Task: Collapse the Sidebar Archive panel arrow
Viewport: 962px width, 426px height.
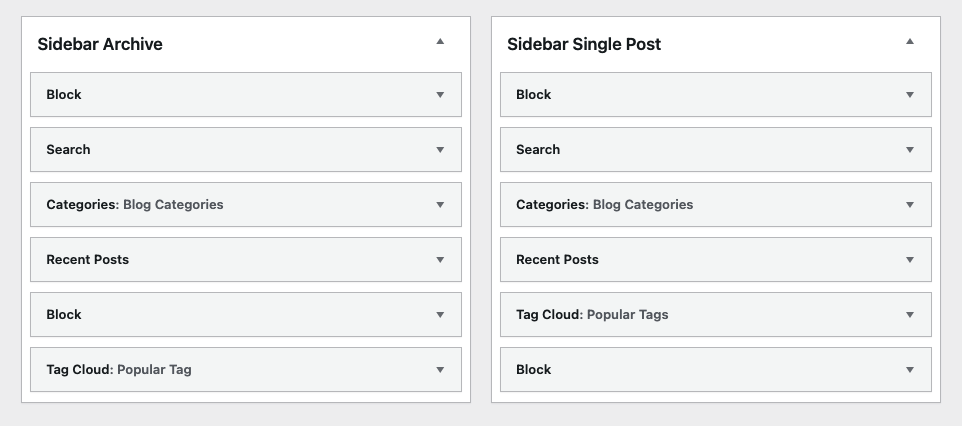Action: pyautogui.click(x=440, y=42)
